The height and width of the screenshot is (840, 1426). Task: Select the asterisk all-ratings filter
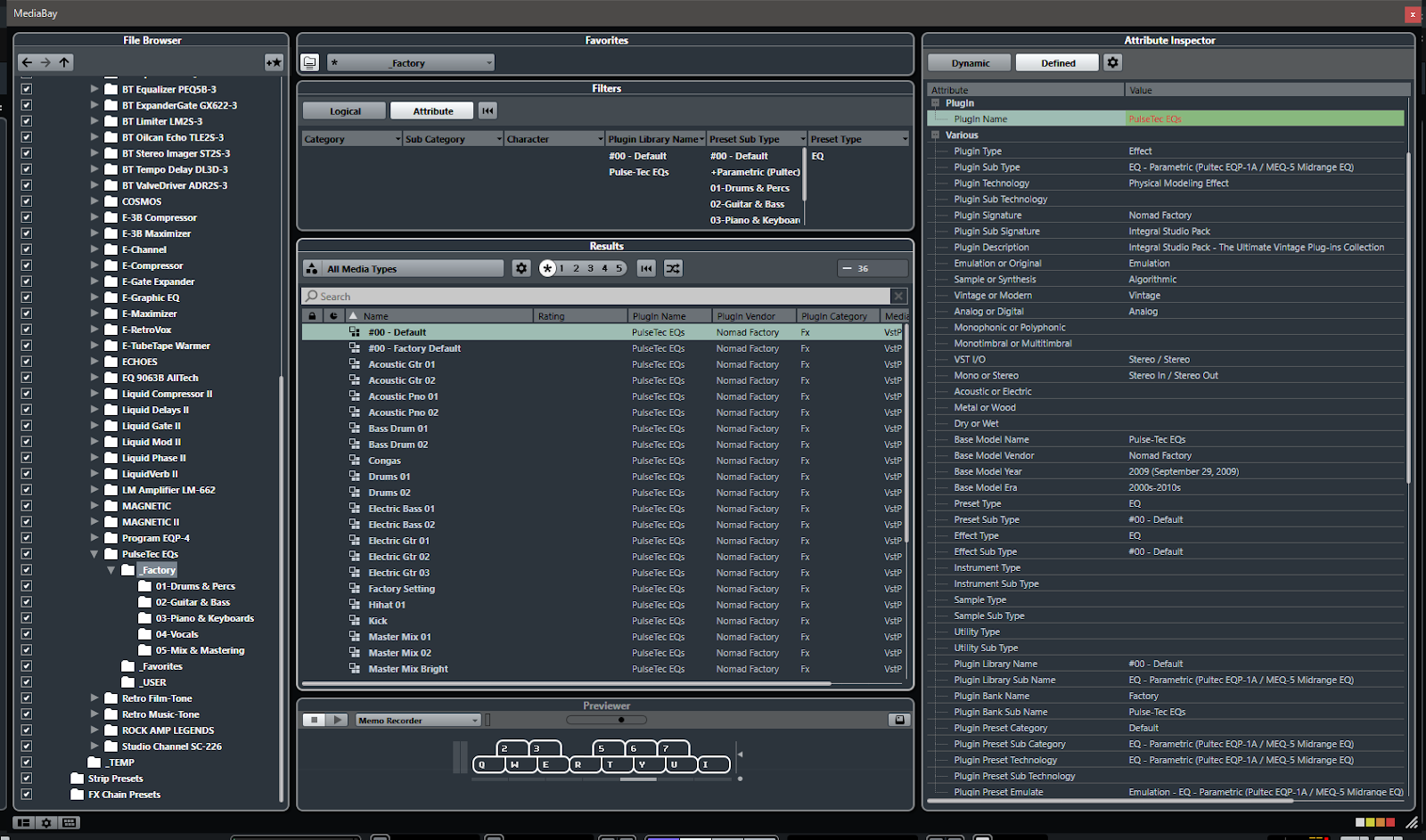547,268
